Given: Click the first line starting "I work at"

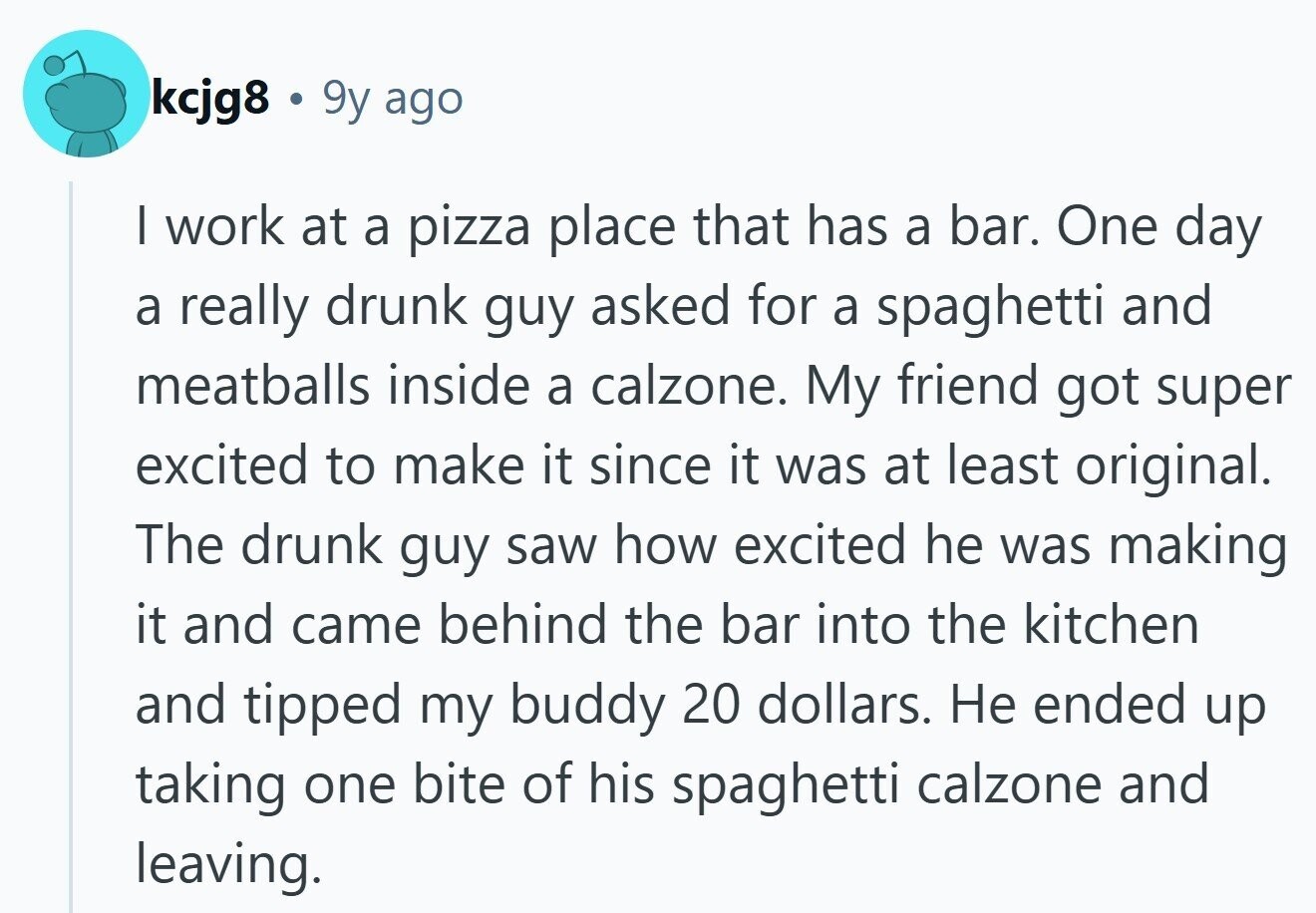Looking at the screenshot, I should (x=399, y=227).
